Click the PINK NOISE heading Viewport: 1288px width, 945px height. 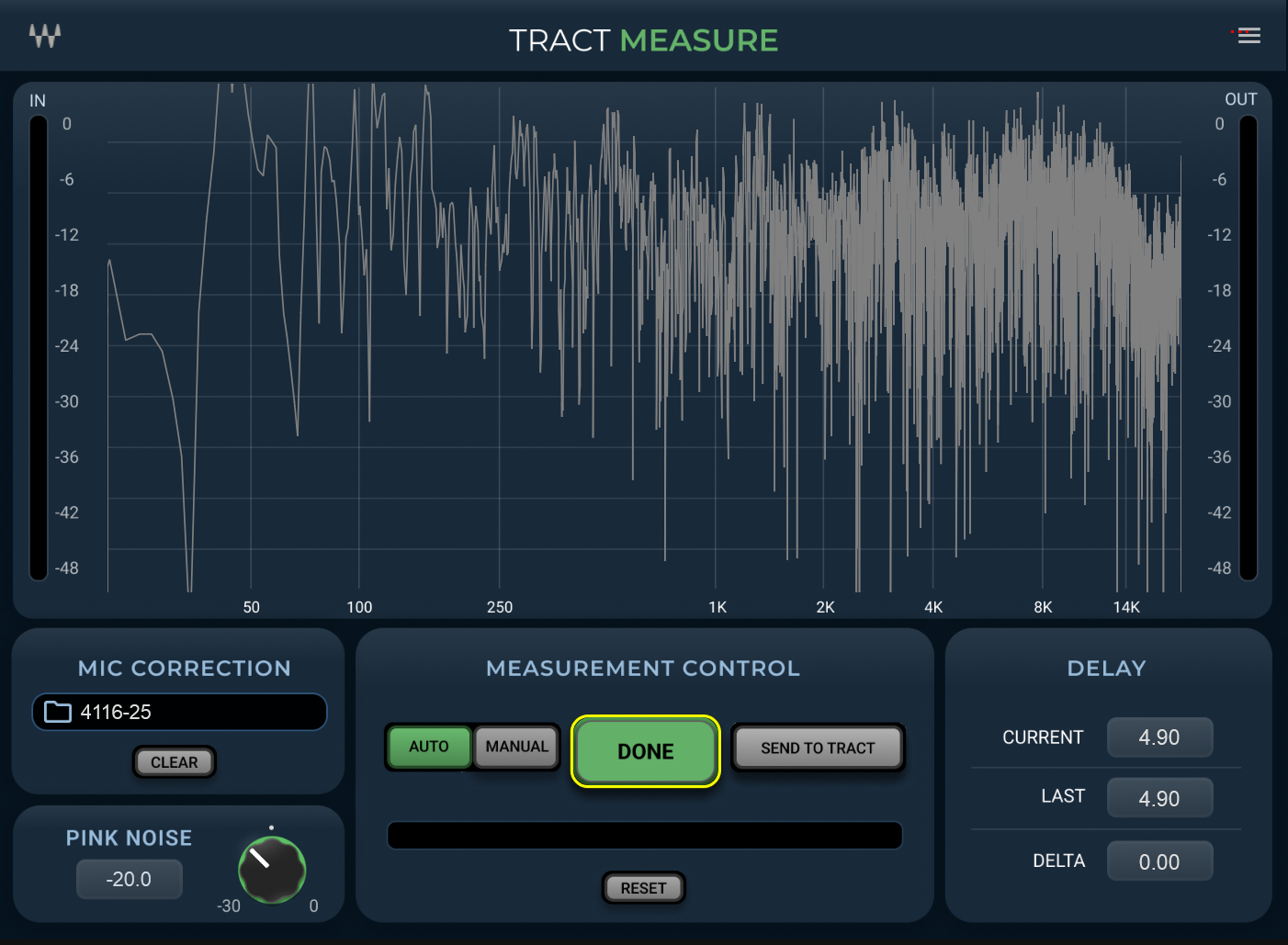tap(129, 838)
